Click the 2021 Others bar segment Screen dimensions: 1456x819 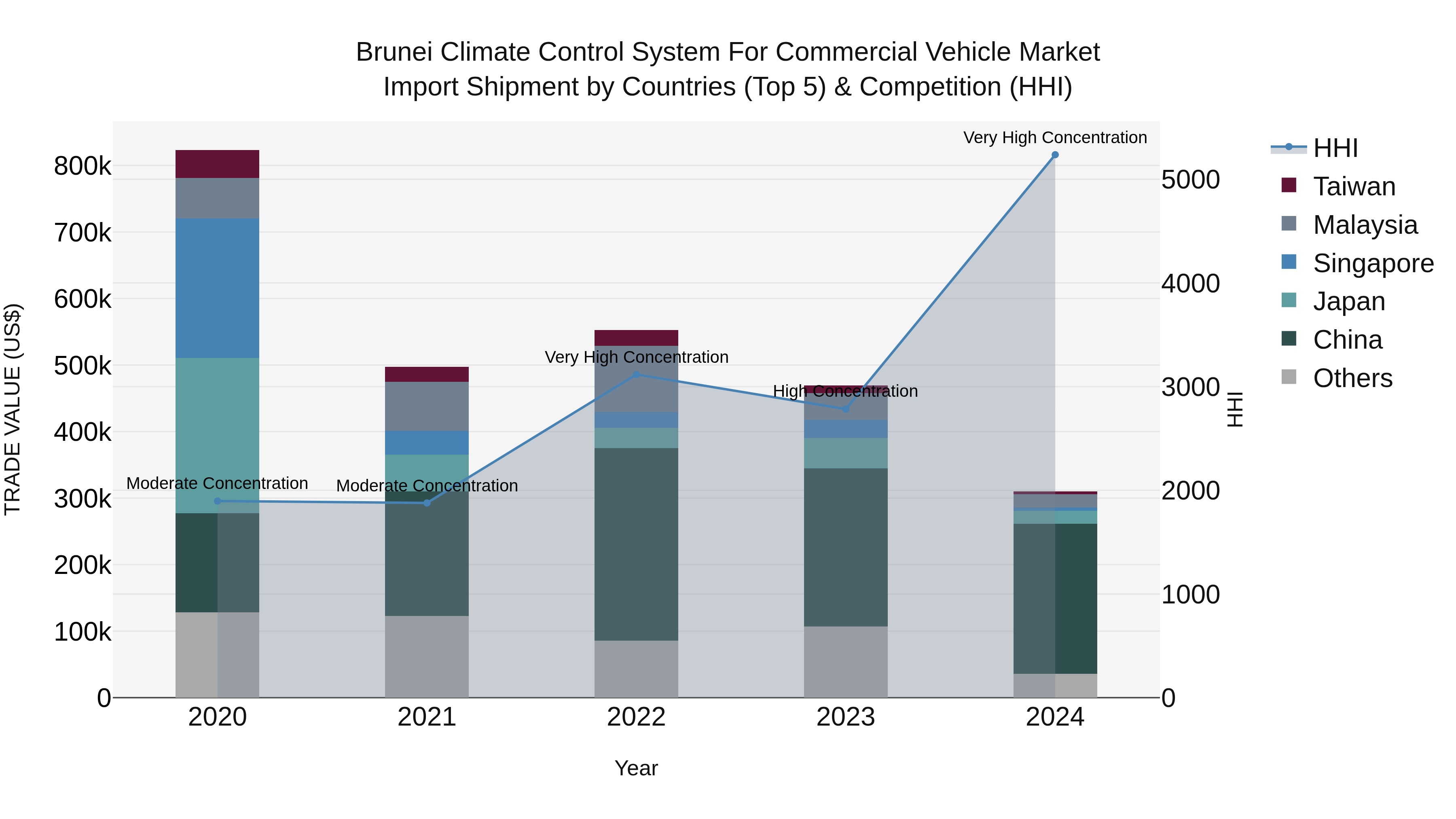pos(427,657)
